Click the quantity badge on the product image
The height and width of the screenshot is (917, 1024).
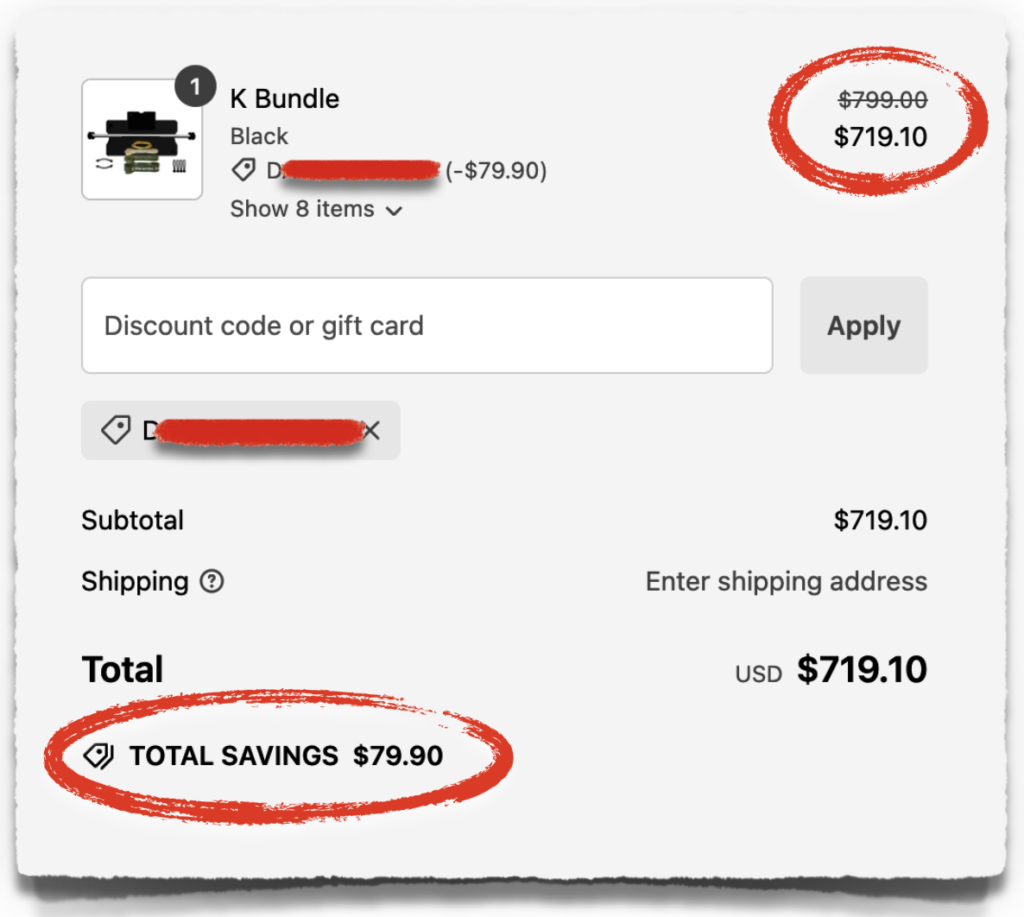pos(196,87)
